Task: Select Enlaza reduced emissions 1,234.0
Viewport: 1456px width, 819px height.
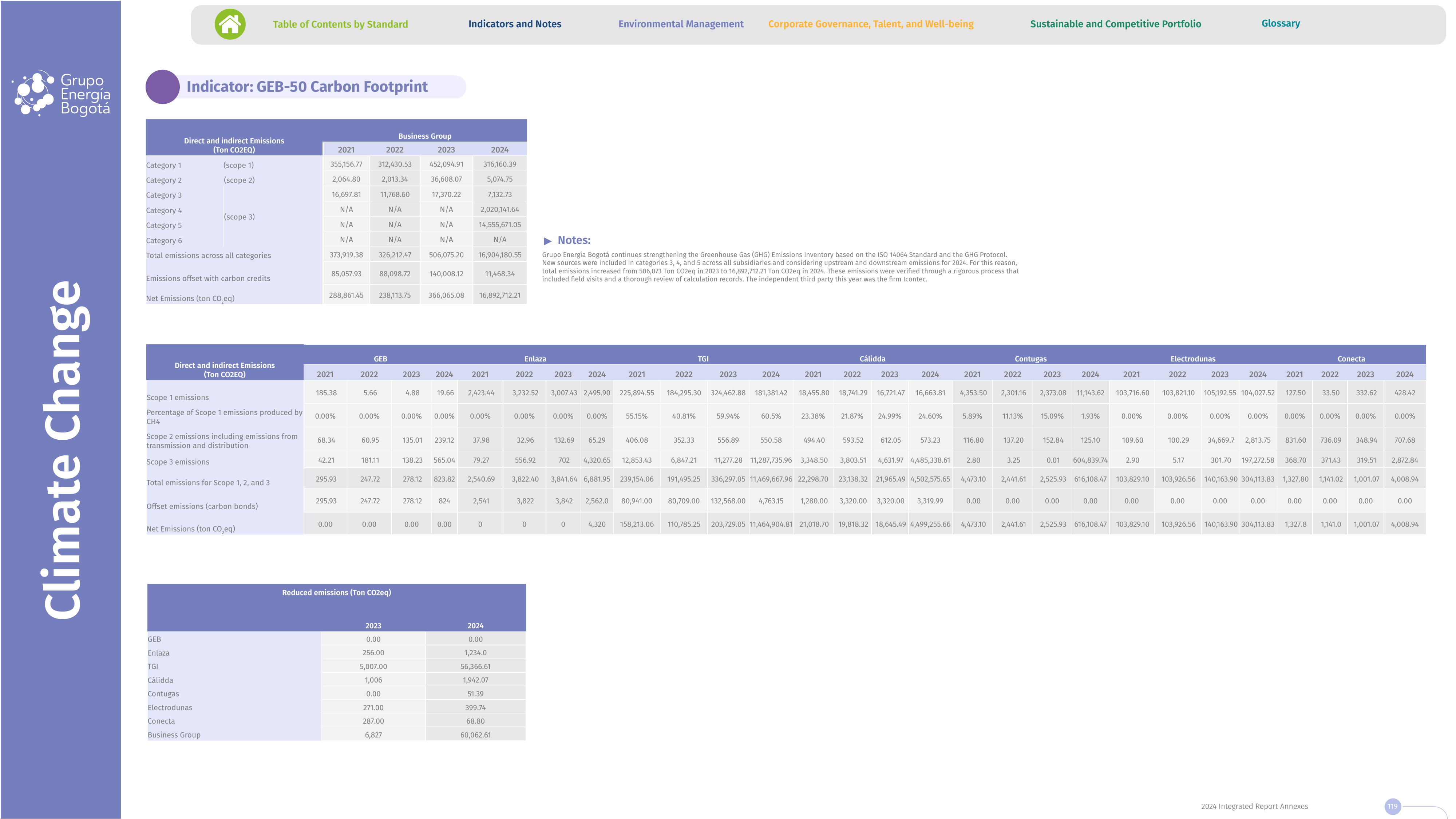Action: 475,653
